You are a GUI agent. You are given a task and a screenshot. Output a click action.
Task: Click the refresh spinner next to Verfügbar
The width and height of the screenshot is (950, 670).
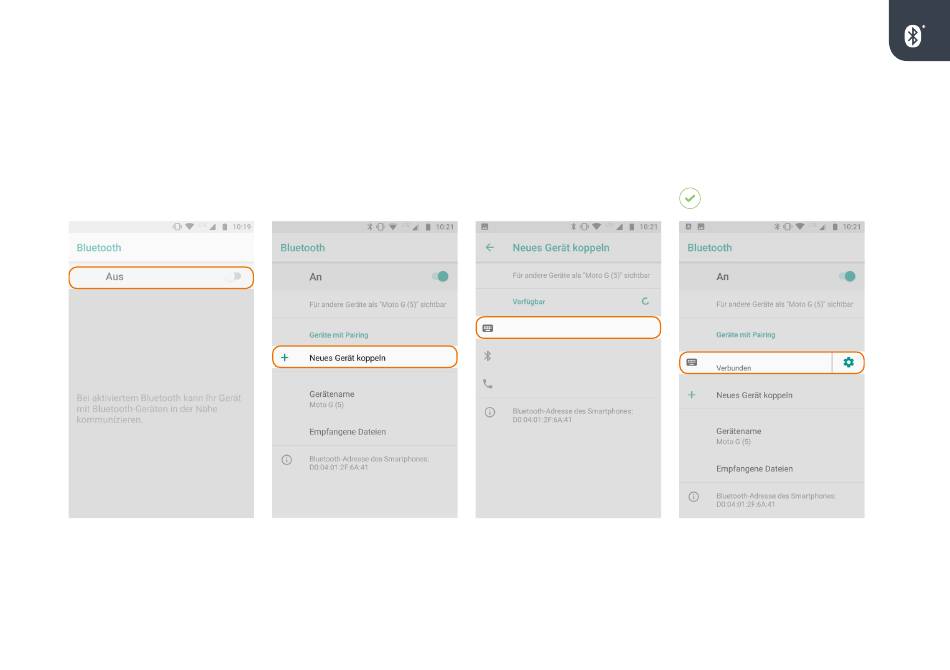(645, 301)
